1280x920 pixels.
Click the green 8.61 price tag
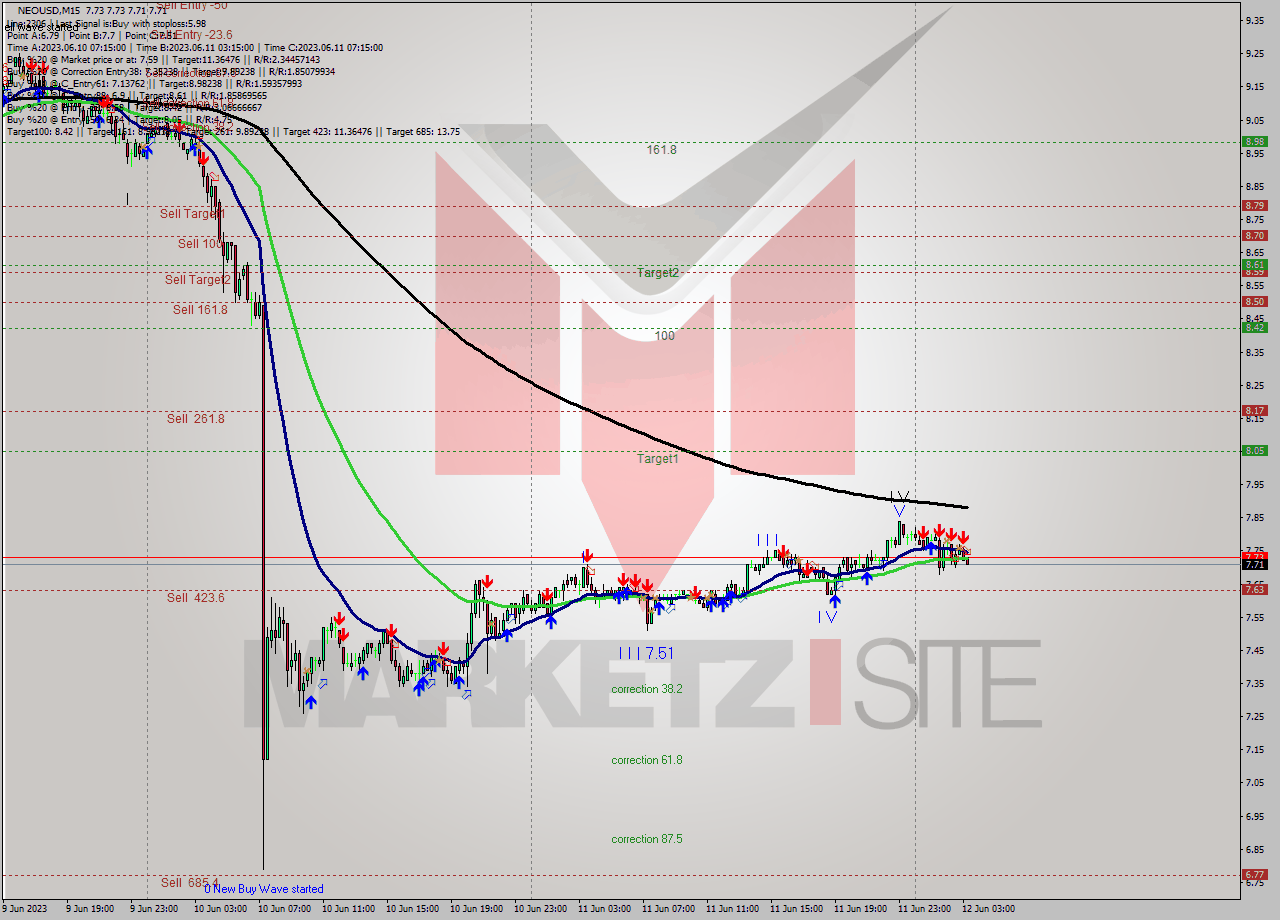pos(1254,265)
